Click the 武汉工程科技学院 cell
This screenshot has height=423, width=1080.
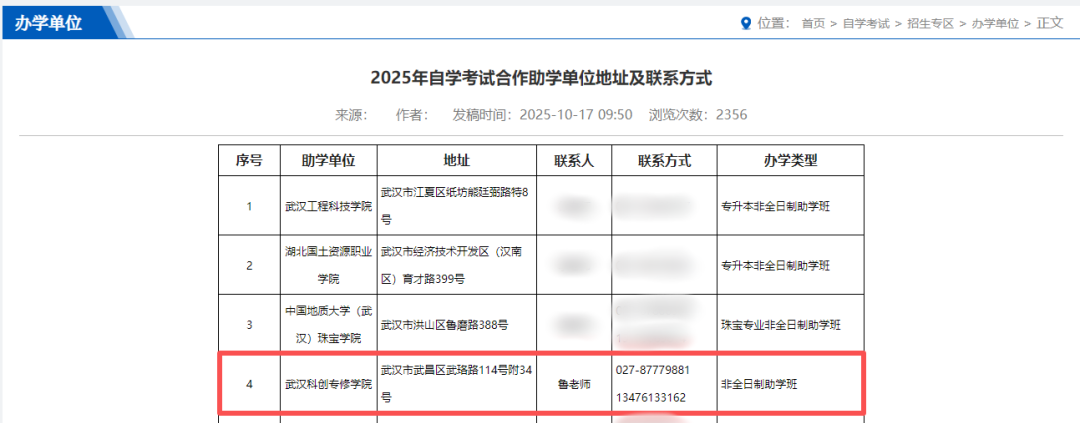tap(329, 206)
